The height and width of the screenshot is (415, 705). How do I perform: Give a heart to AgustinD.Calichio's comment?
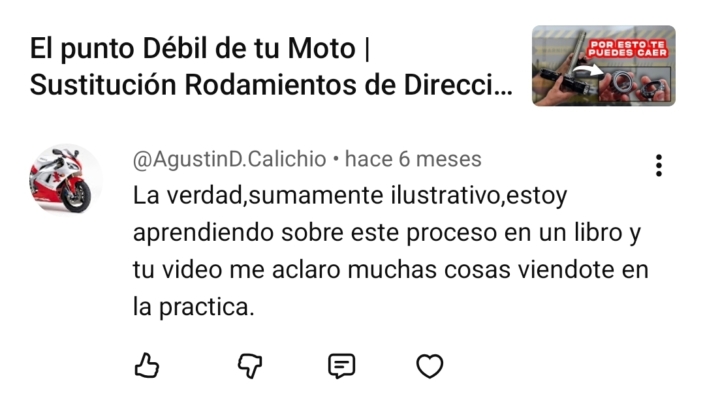point(430,366)
